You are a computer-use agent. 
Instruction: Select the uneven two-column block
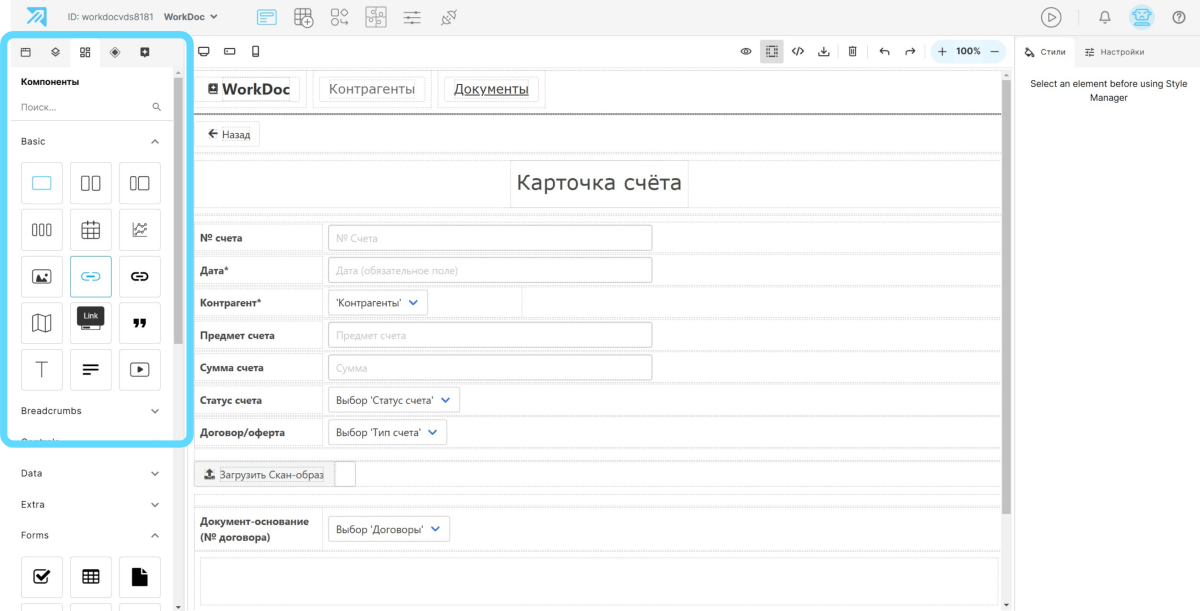pos(140,183)
